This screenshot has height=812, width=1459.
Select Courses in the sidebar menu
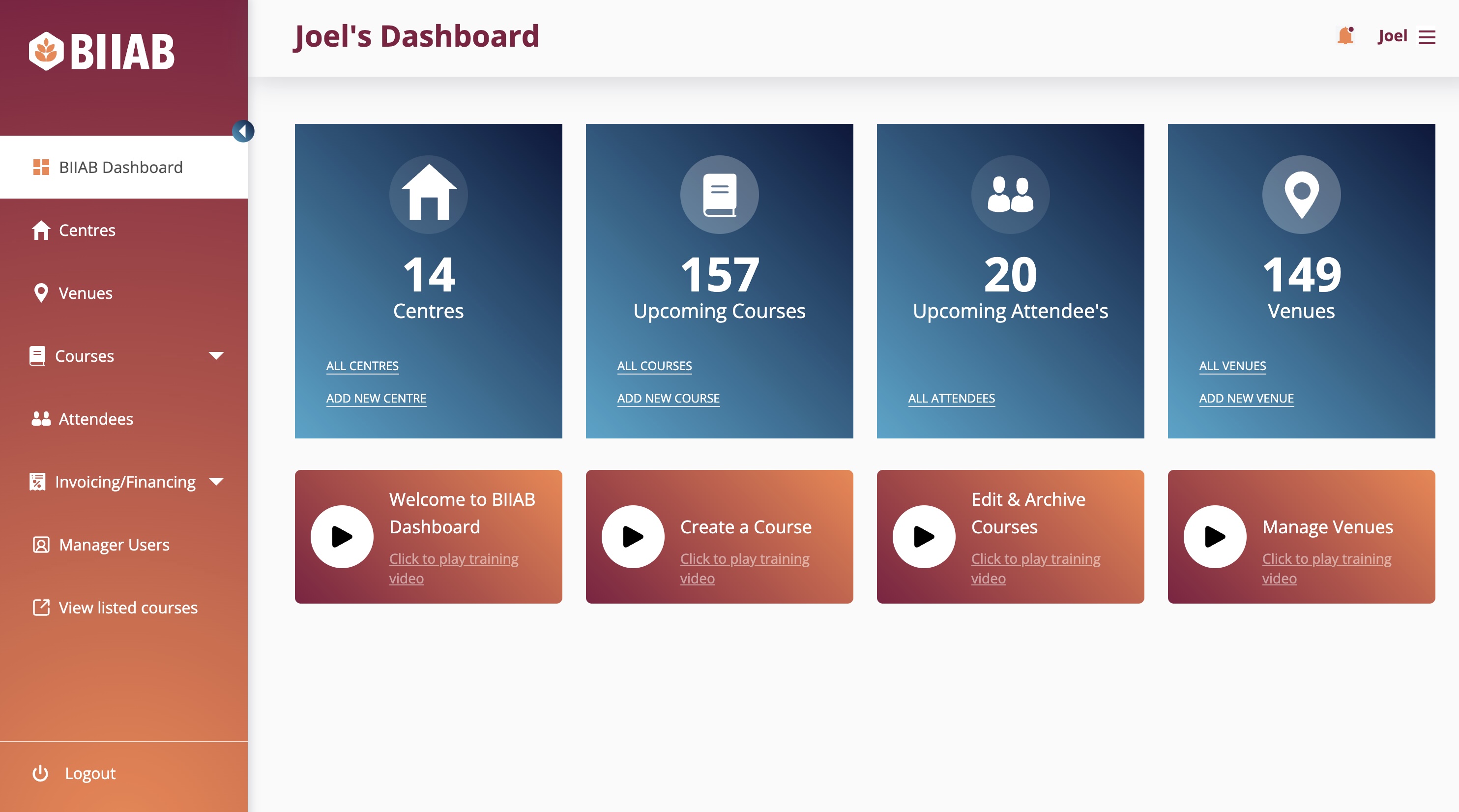click(x=85, y=355)
